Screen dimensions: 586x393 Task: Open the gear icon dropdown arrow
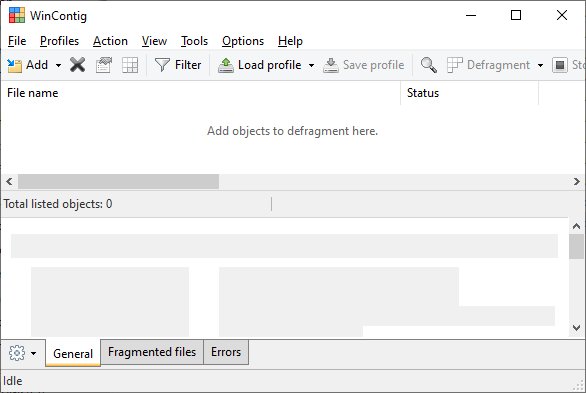coord(33,353)
